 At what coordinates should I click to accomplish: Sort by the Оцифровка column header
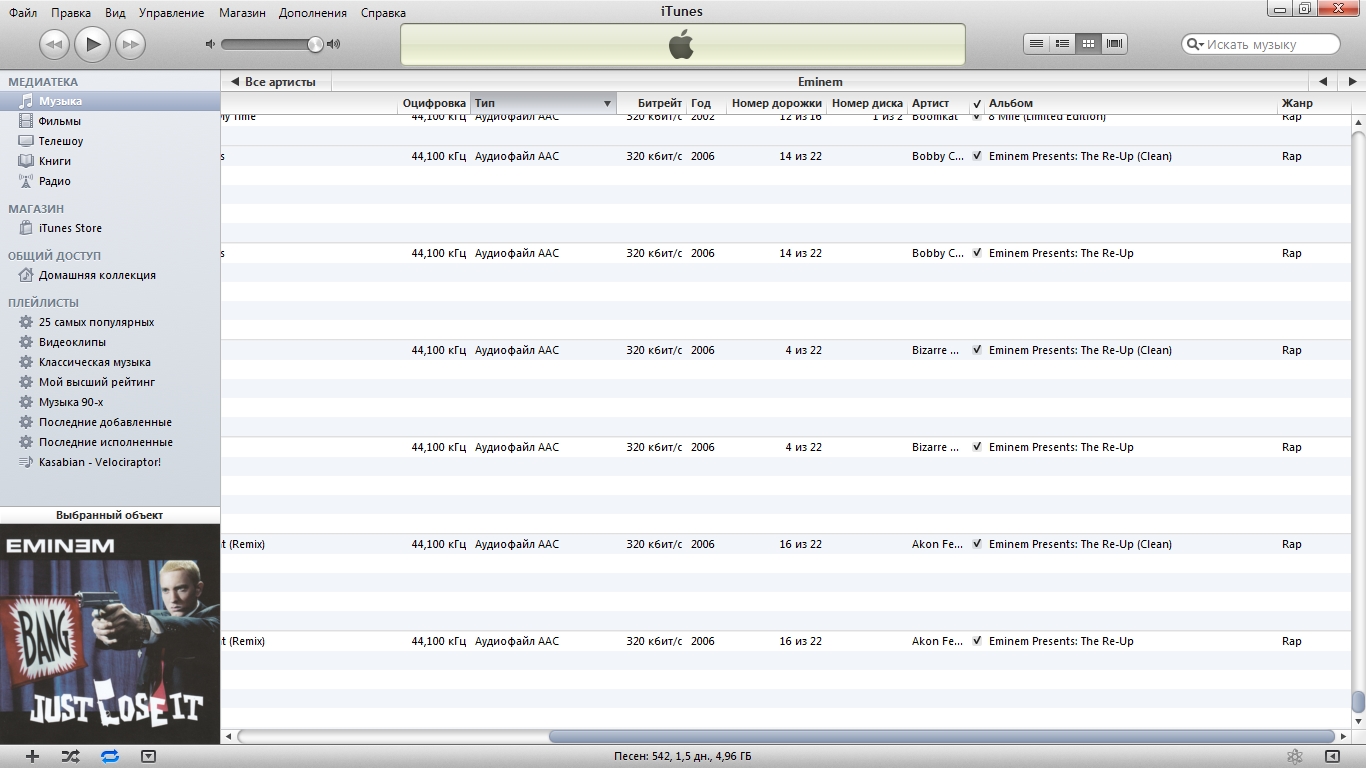point(434,103)
